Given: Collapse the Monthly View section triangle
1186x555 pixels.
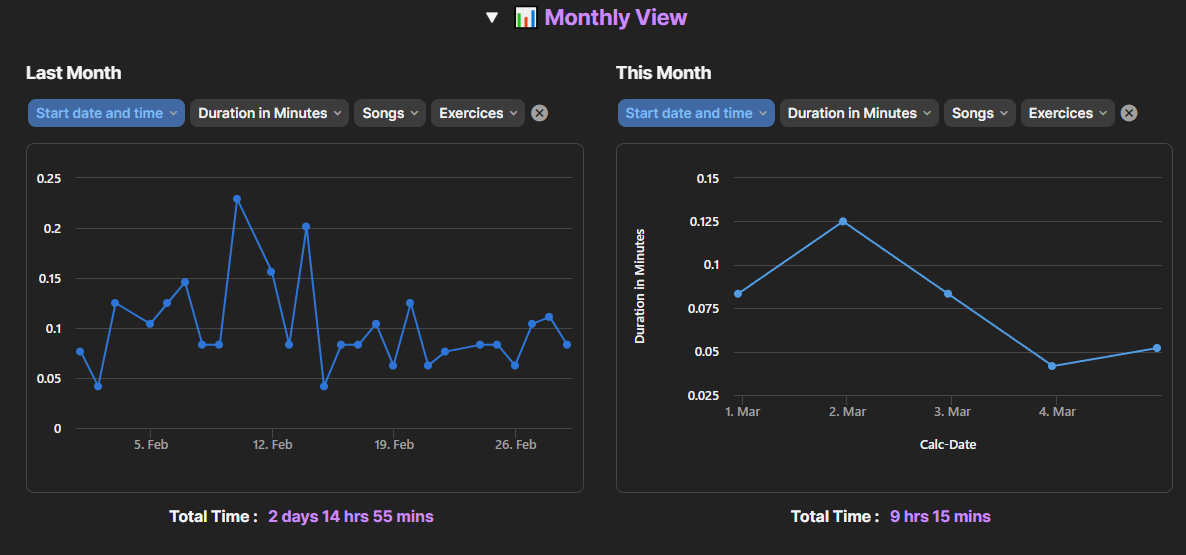Looking at the screenshot, I should click(x=491, y=18).
